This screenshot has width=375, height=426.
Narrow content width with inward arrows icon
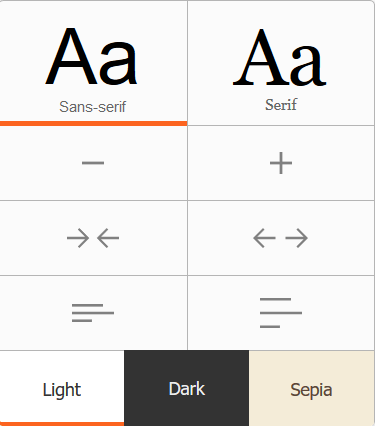pos(93,238)
